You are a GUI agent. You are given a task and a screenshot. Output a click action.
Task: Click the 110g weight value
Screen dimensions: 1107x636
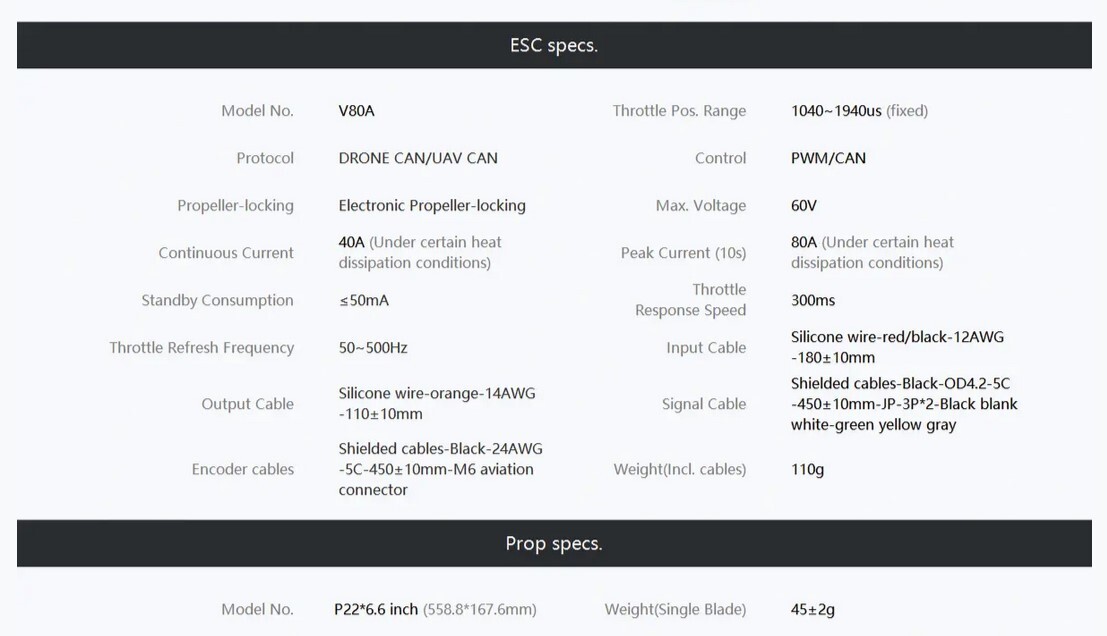tap(807, 469)
